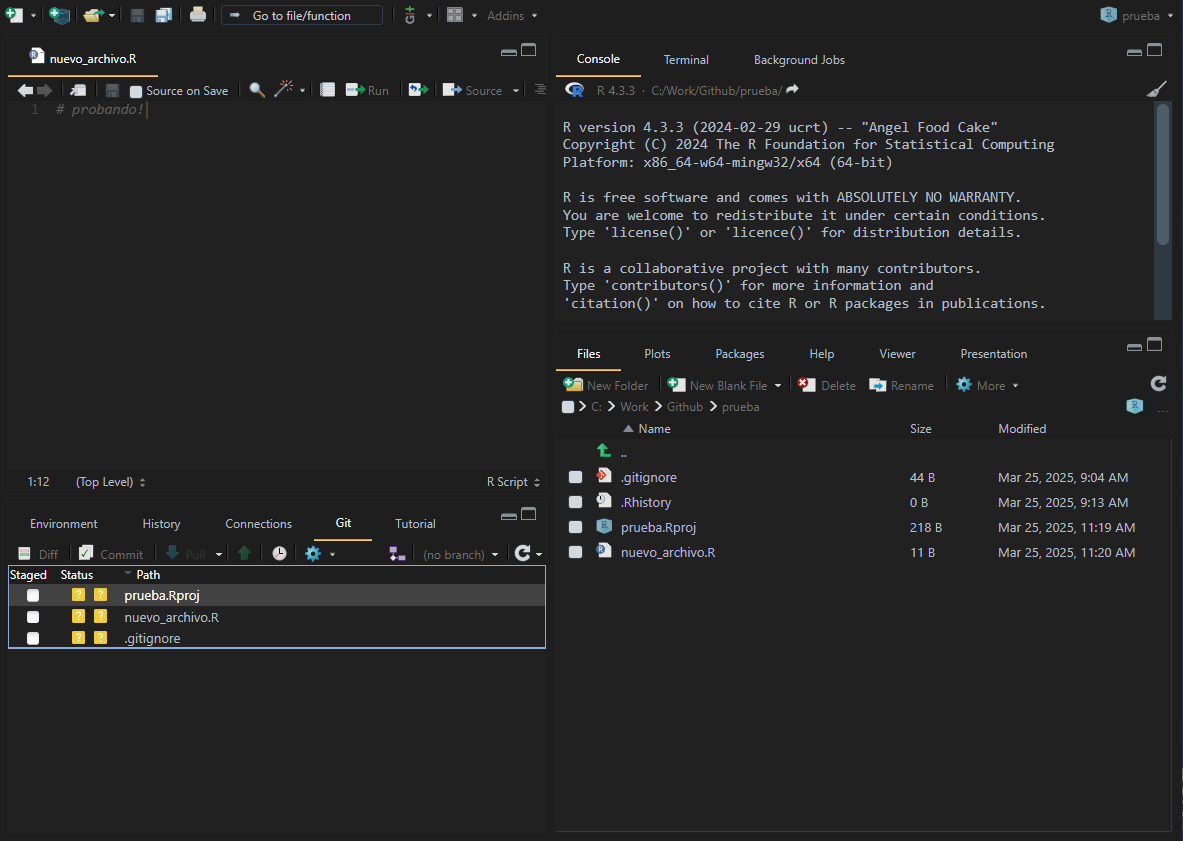Open the R Script file type selector

tap(513, 482)
